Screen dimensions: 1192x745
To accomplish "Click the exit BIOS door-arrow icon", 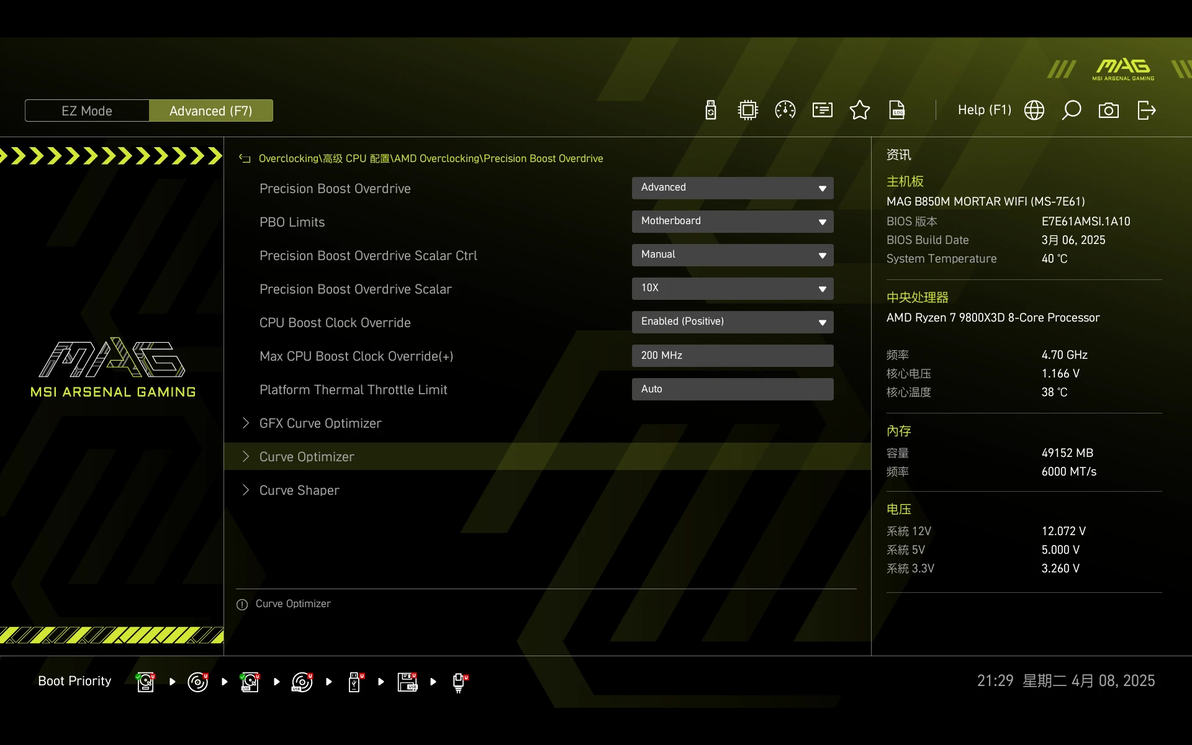I will 1146,110.
